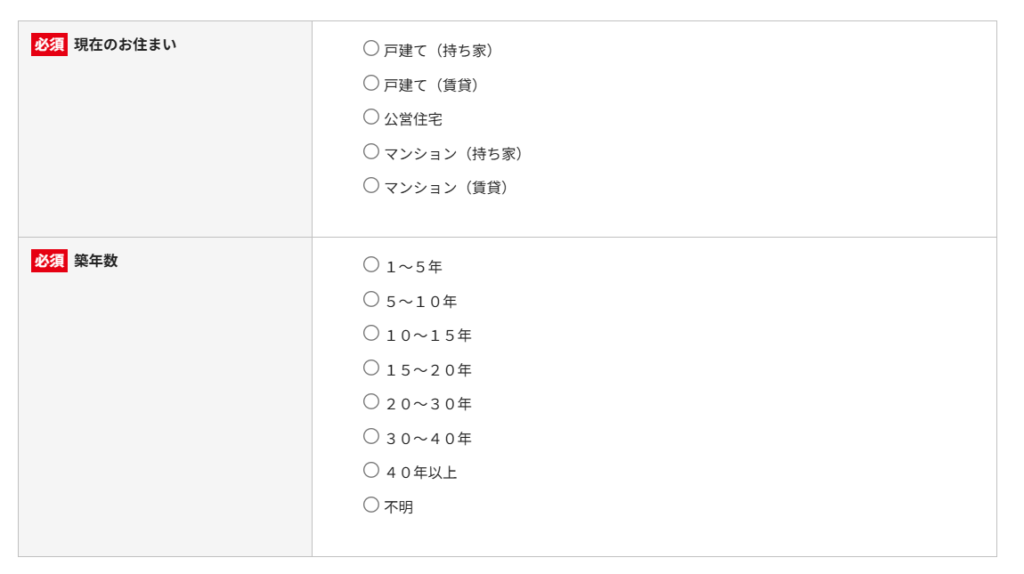Select the １５～２０年 radio button

click(x=371, y=367)
